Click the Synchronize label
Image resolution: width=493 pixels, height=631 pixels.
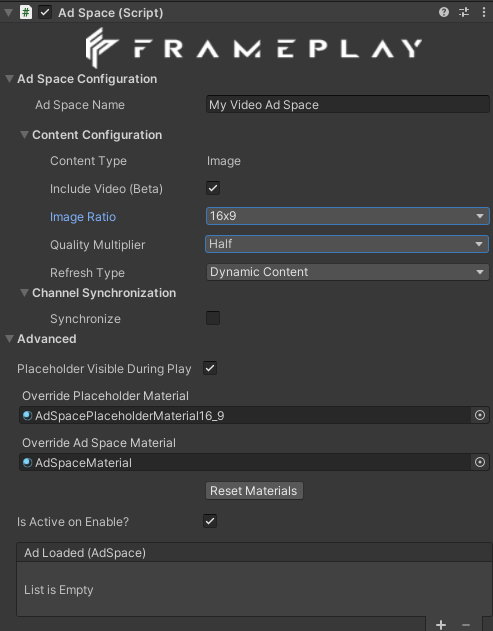click(85, 319)
